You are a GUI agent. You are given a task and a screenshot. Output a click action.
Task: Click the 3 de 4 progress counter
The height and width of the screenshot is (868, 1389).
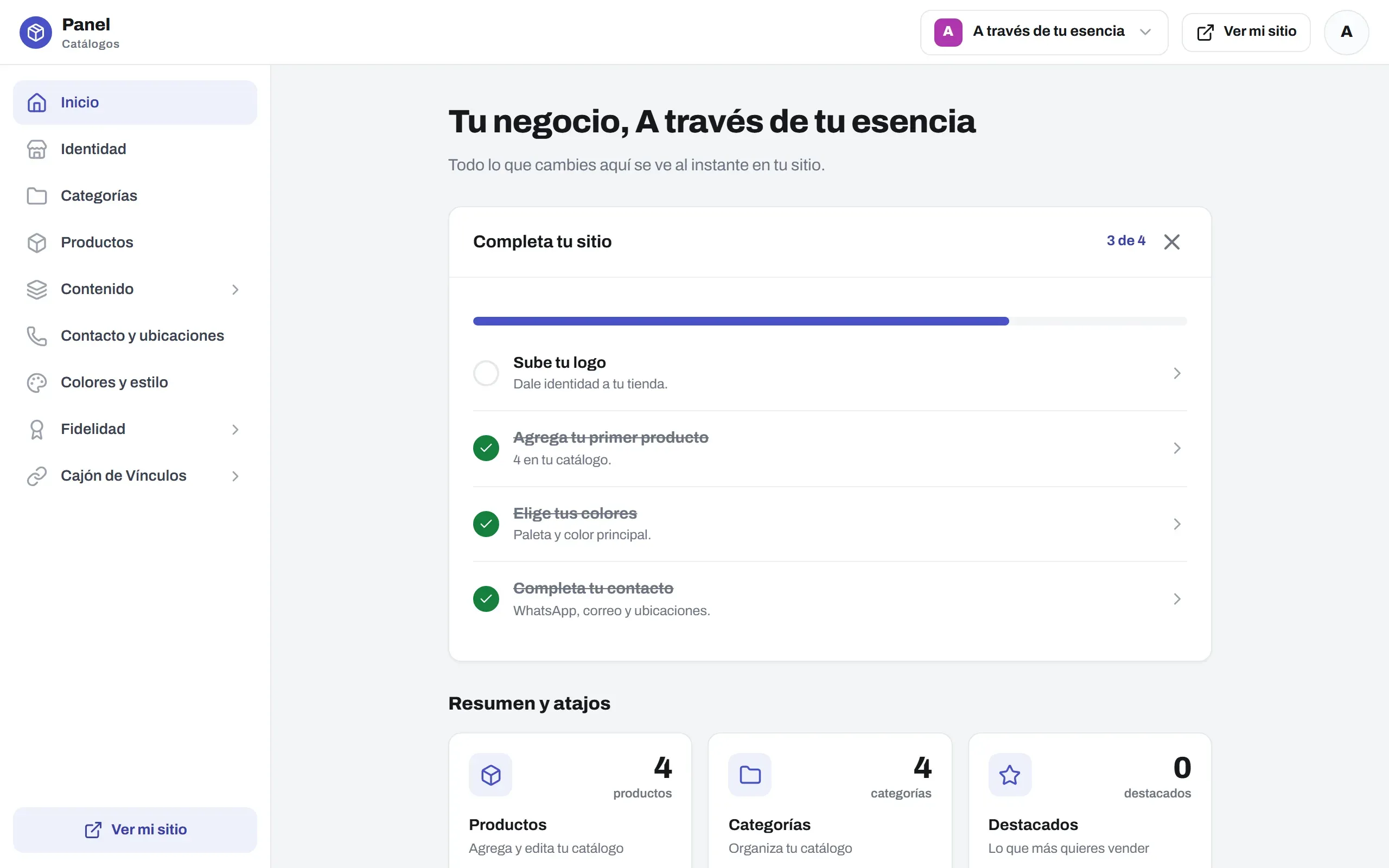(1125, 240)
